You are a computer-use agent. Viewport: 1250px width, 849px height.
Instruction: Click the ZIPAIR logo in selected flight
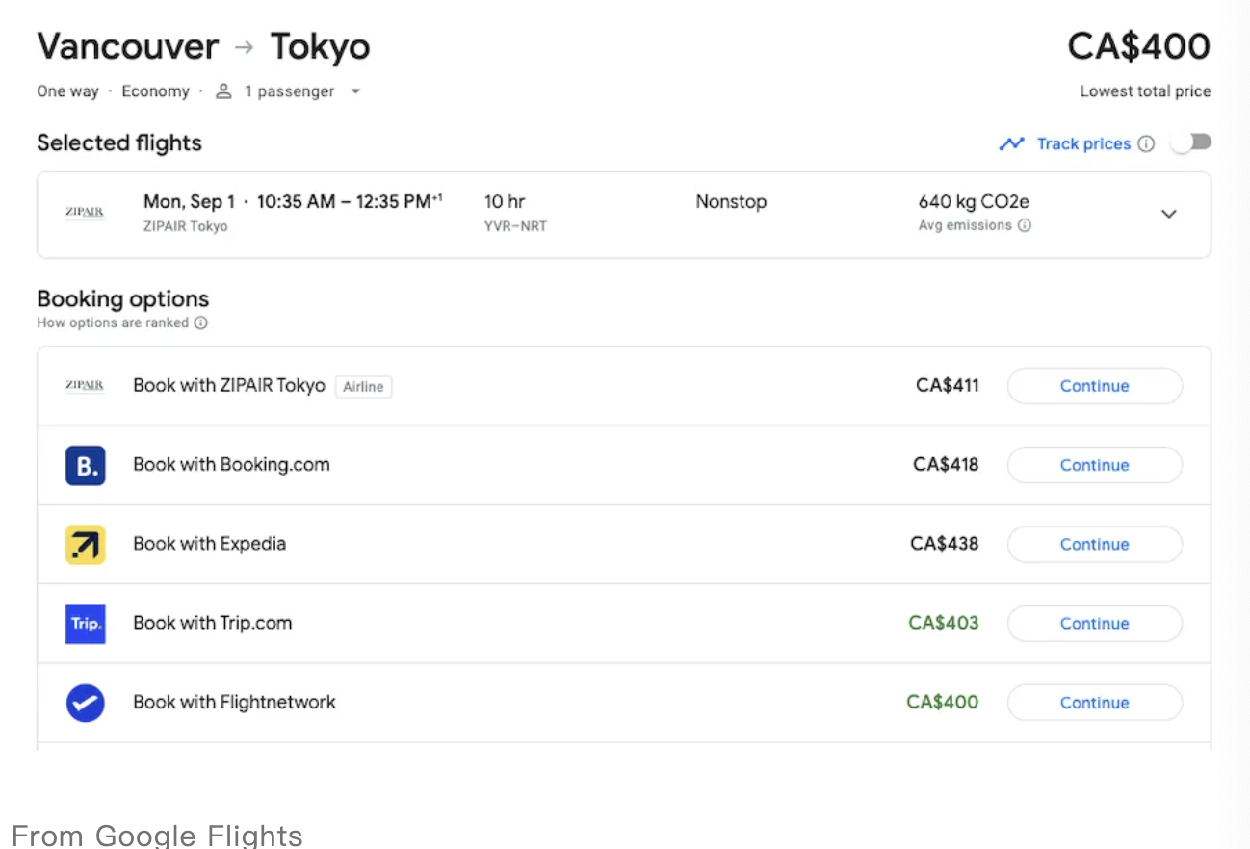click(85, 213)
